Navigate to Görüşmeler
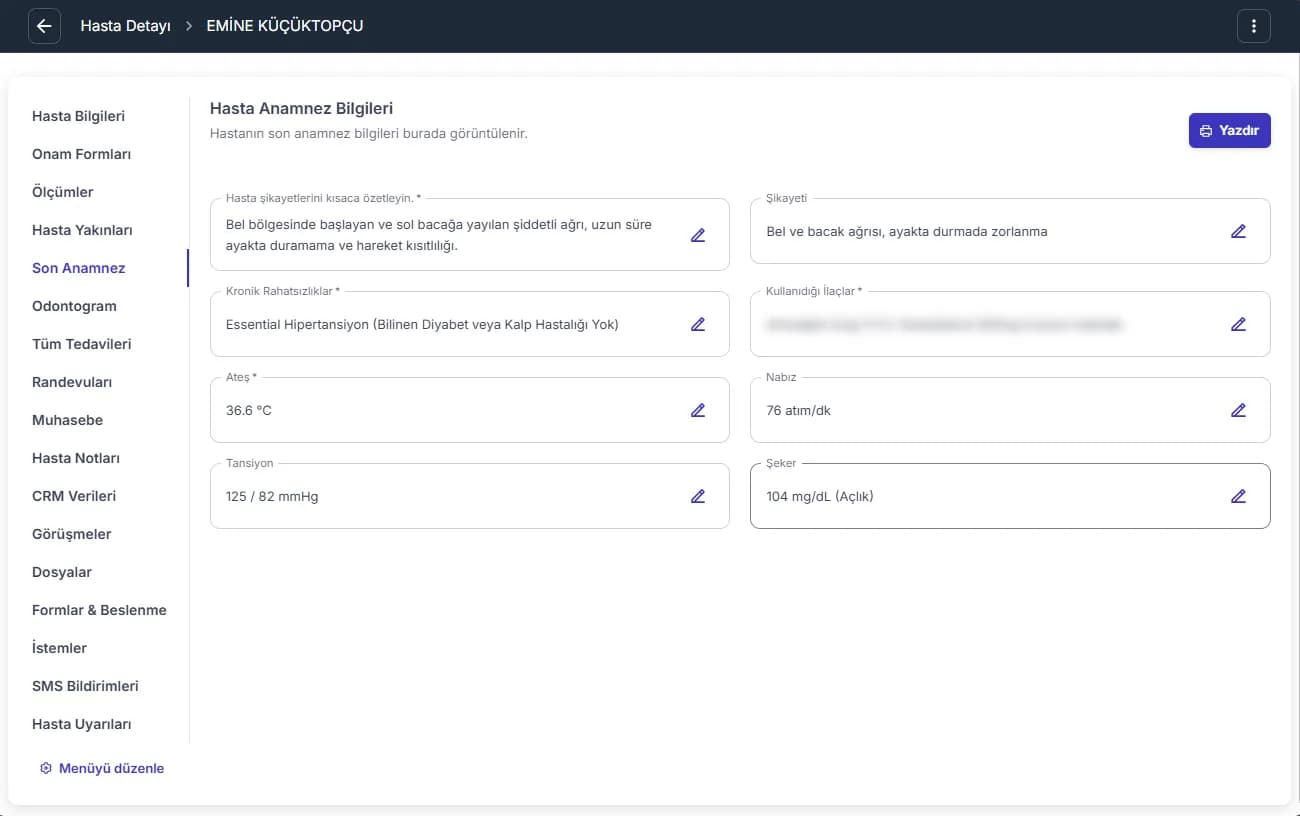 pos(72,534)
